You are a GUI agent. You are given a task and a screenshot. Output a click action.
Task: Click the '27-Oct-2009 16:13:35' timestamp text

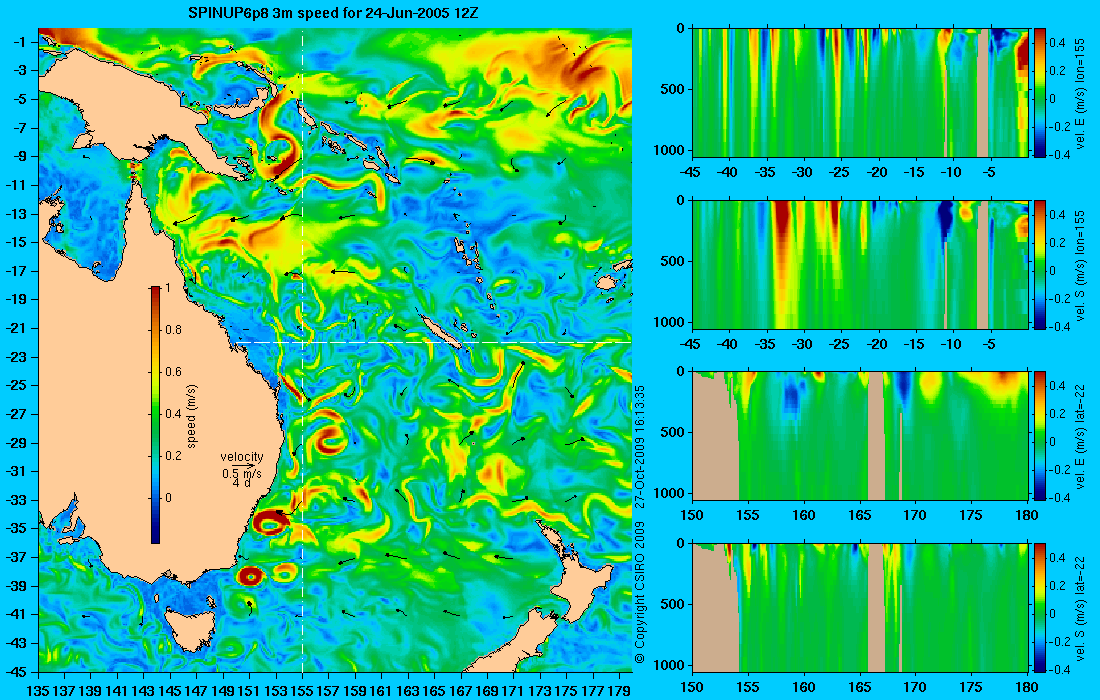pos(639,446)
